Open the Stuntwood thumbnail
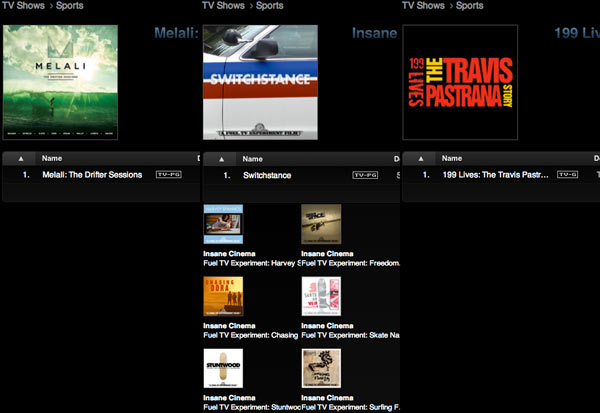The image size is (600, 413). click(x=223, y=368)
